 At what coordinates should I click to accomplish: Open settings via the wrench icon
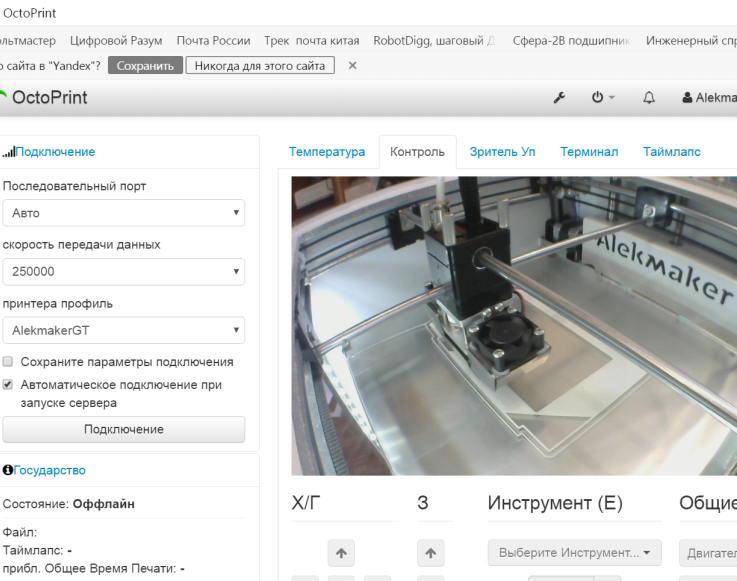[559, 98]
